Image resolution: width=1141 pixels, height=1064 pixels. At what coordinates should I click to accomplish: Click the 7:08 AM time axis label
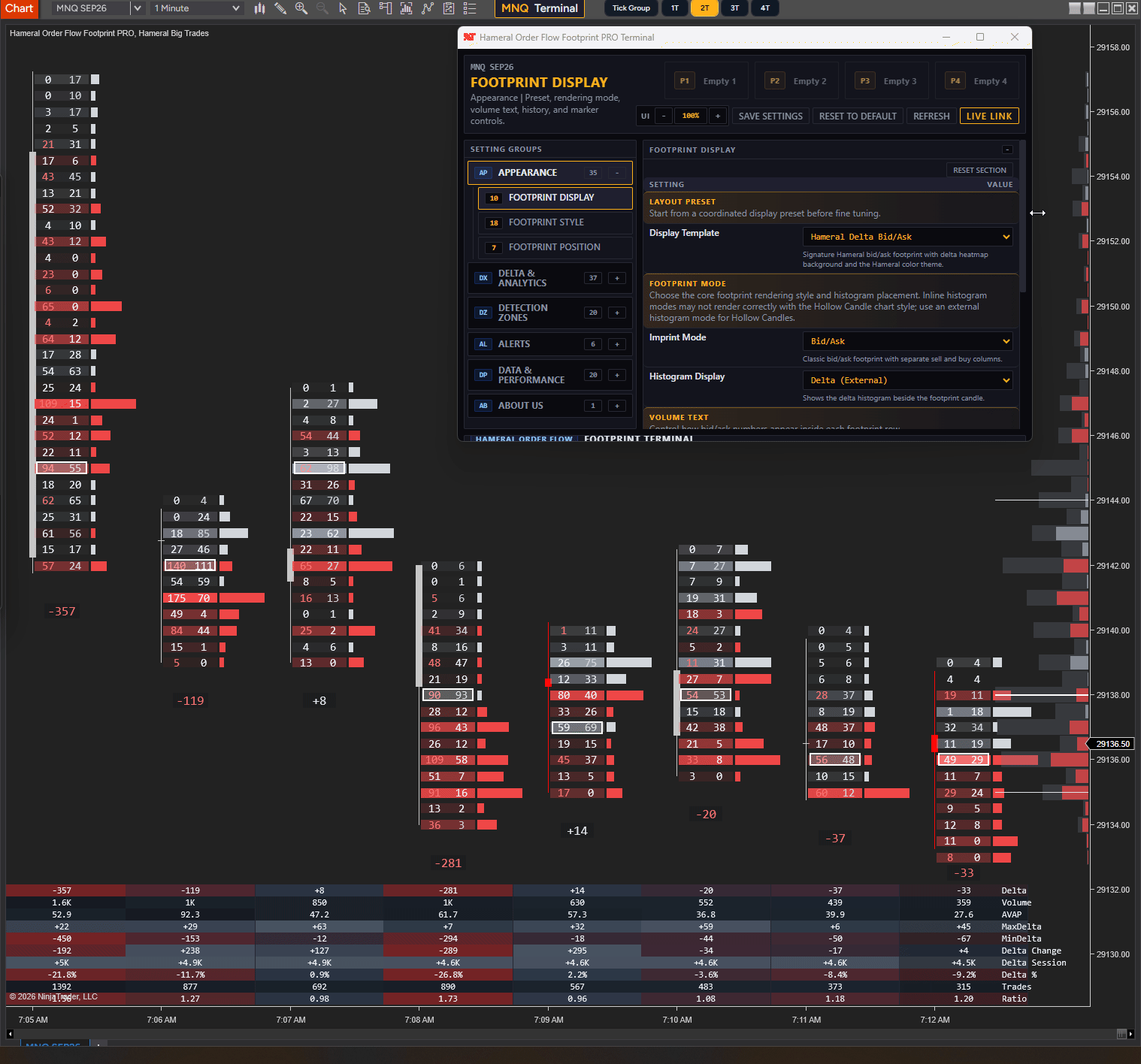pos(419,1020)
